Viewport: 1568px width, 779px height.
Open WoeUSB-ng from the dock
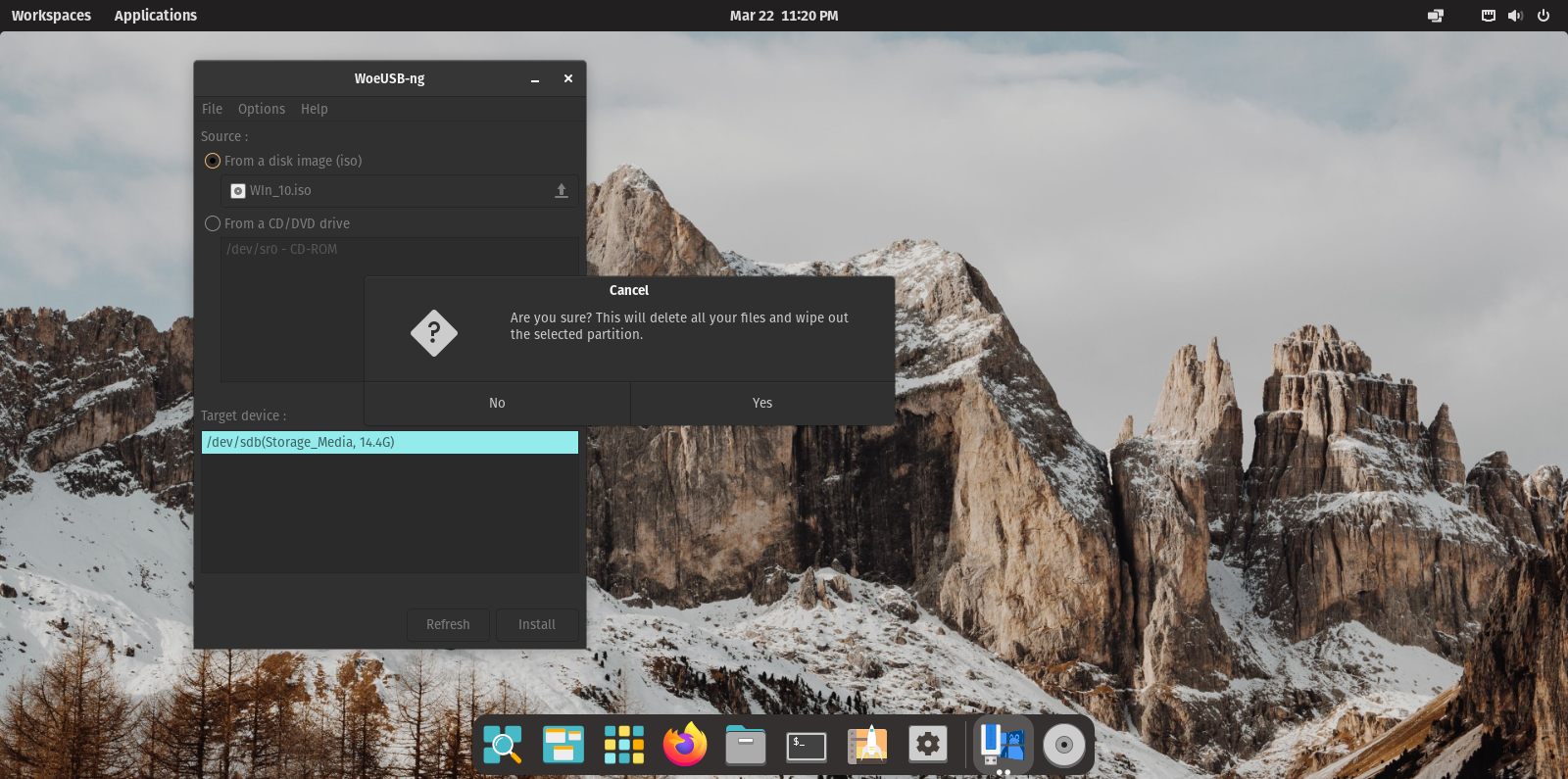[1003, 746]
